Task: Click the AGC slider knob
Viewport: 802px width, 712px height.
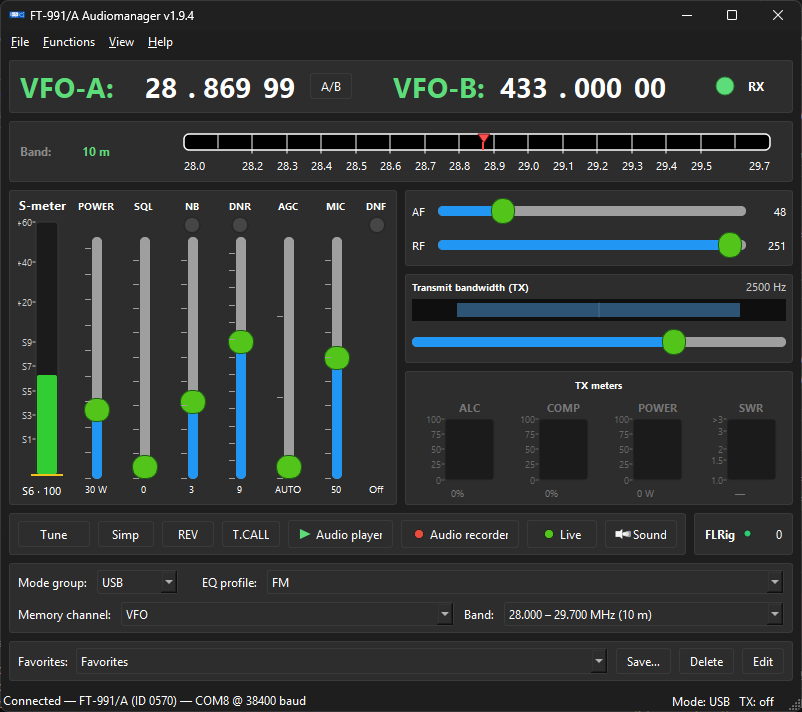Action: [x=289, y=466]
